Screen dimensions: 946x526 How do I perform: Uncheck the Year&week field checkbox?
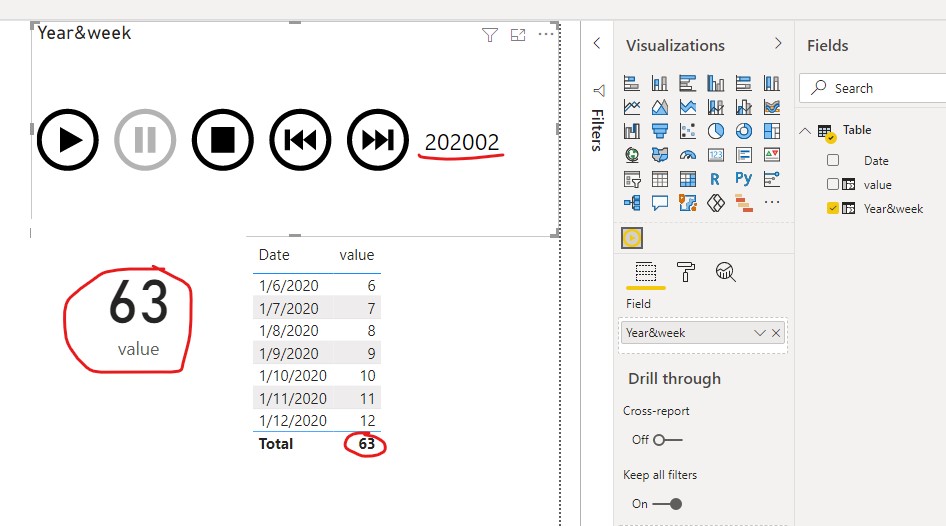point(833,209)
